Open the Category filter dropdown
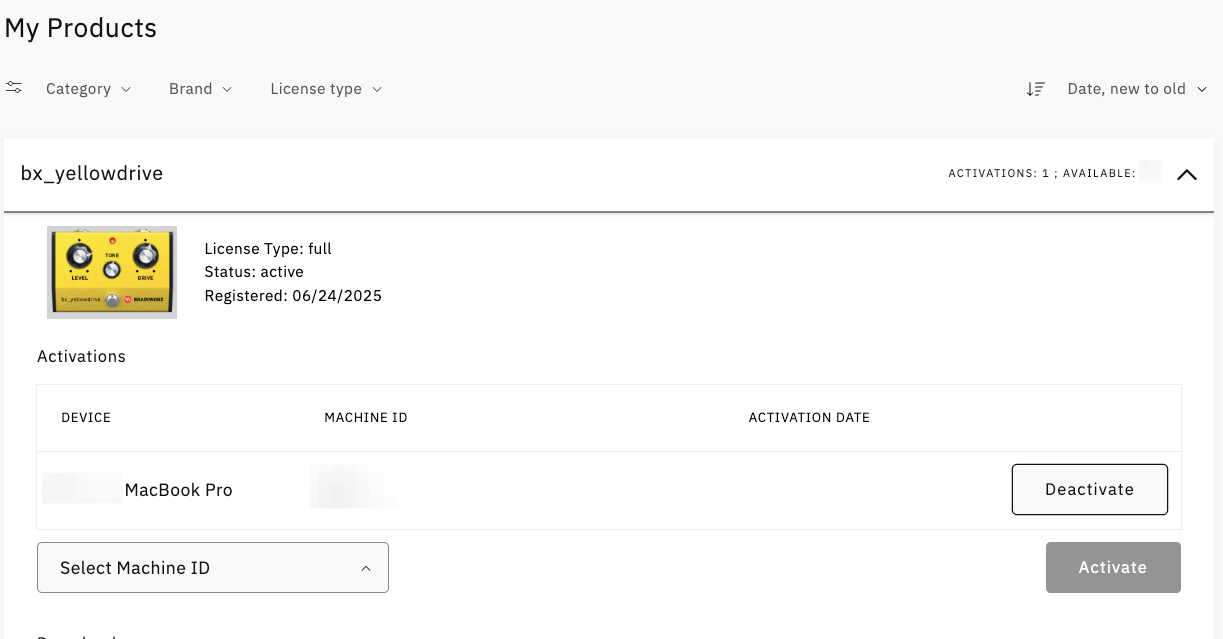The image size is (1223, 639). pos(88,89)
